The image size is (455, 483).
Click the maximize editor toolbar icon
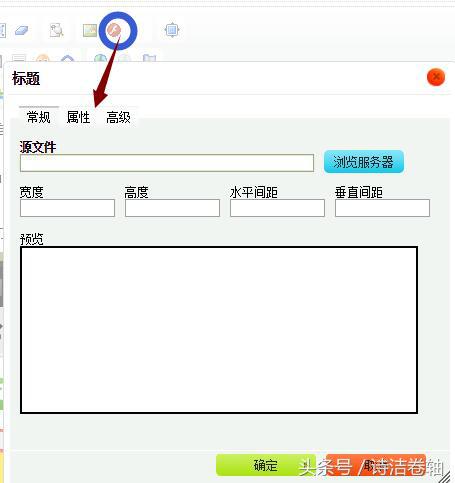tap(172, 30)
